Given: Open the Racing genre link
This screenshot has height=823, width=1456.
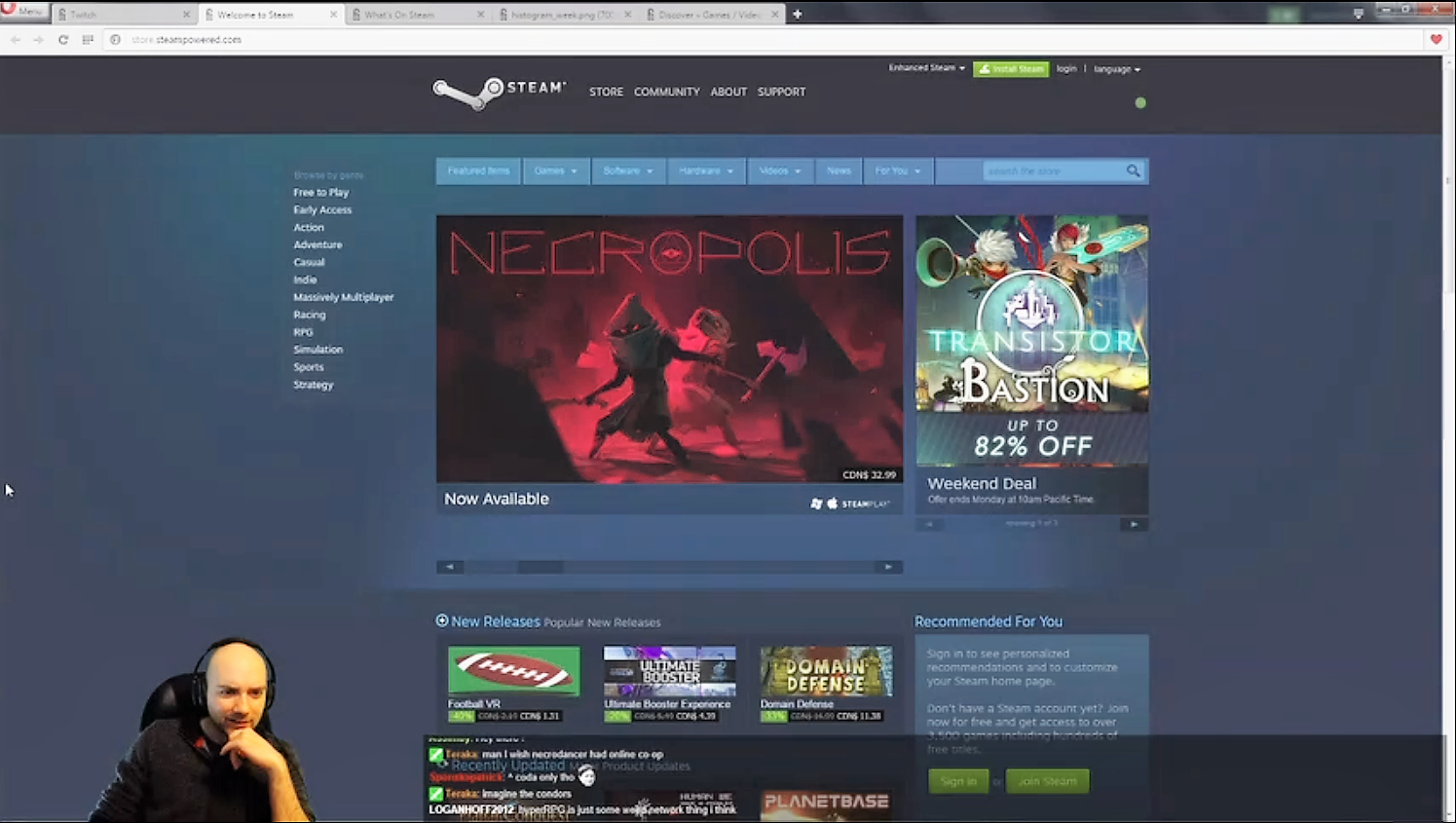Looking at the screenshot, I should 310,316.
